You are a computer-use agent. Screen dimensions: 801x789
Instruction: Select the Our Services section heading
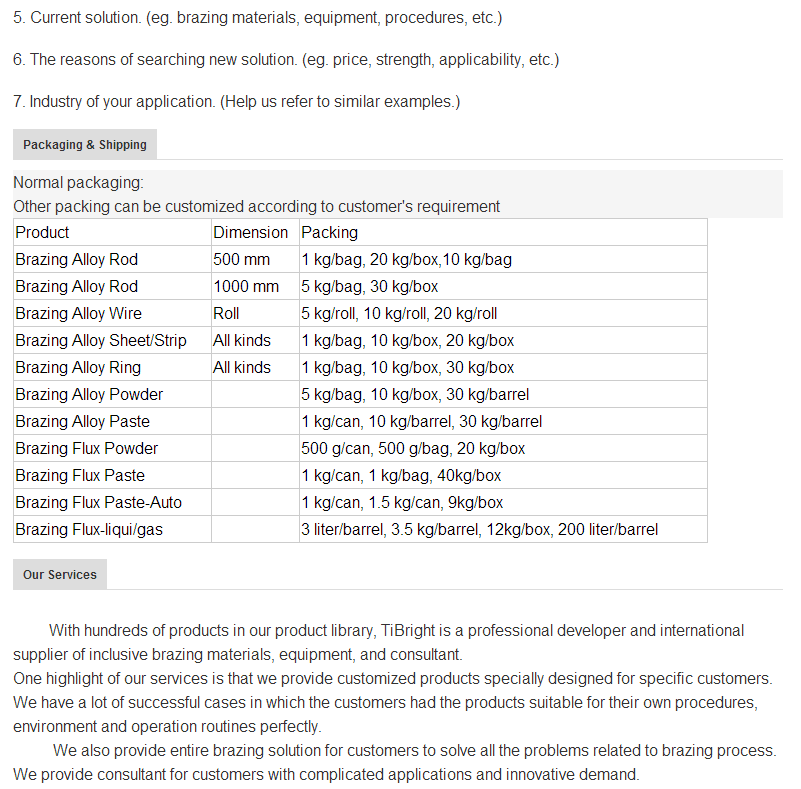click(60, 575)
